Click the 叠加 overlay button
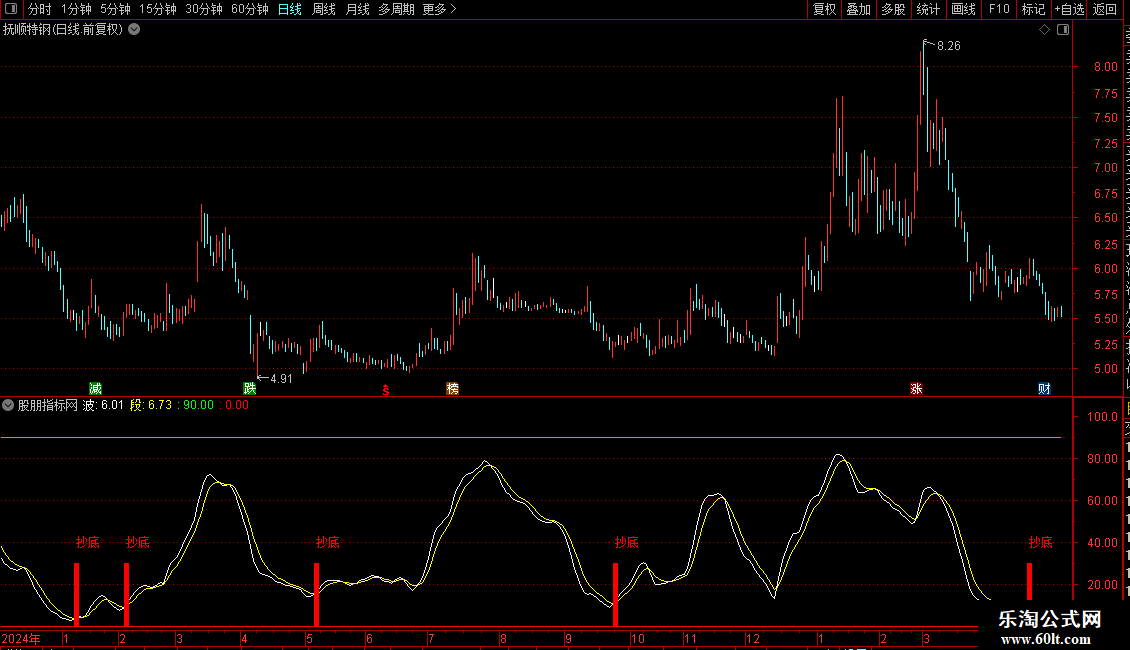 858,9
